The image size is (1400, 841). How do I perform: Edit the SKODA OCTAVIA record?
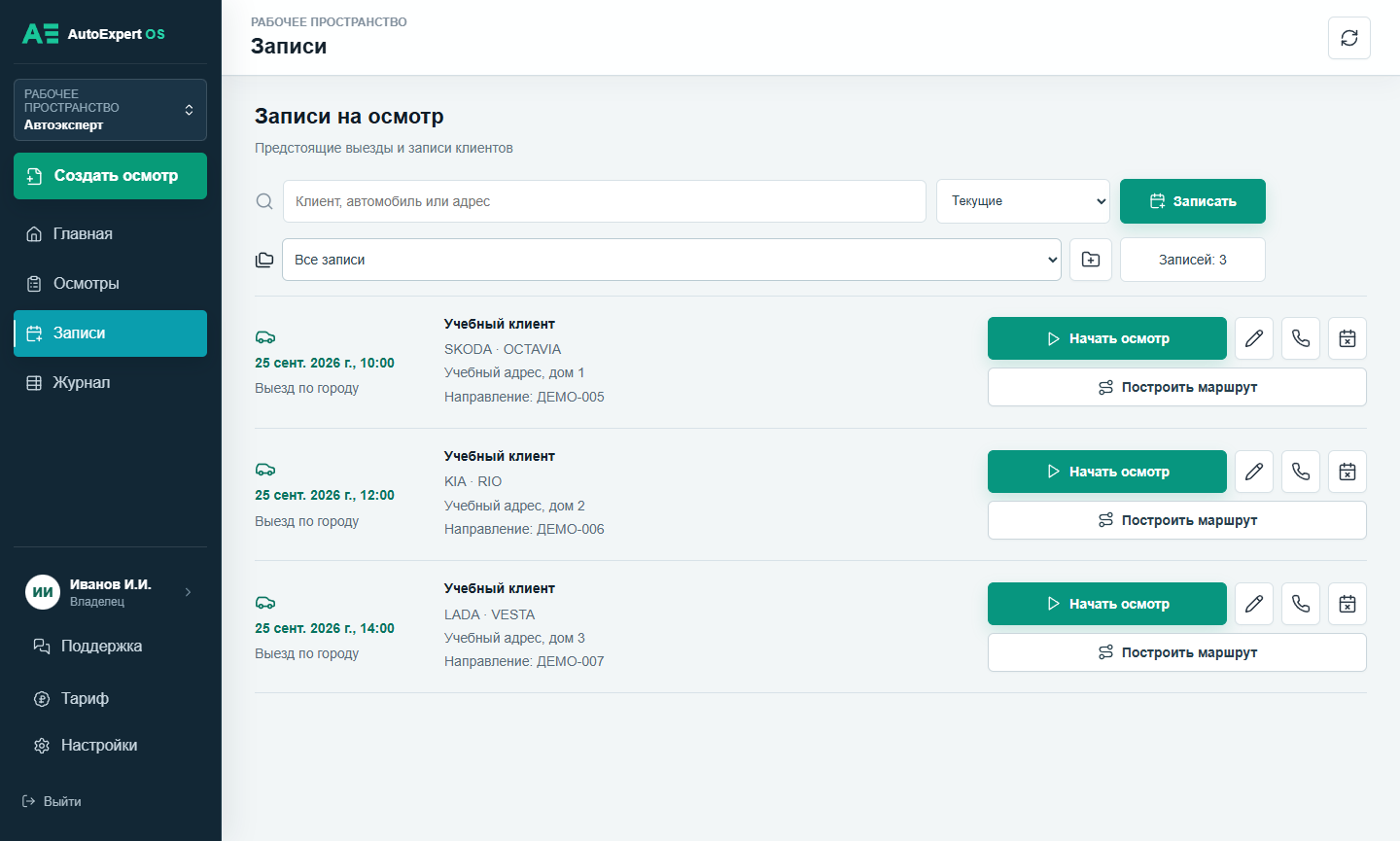click(1254, 338)
